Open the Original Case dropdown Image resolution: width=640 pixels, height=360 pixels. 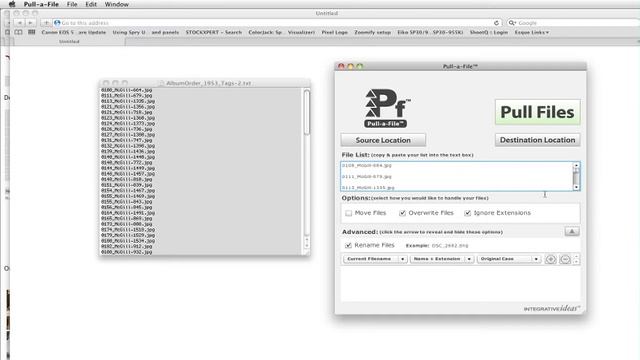click(509, 259)
